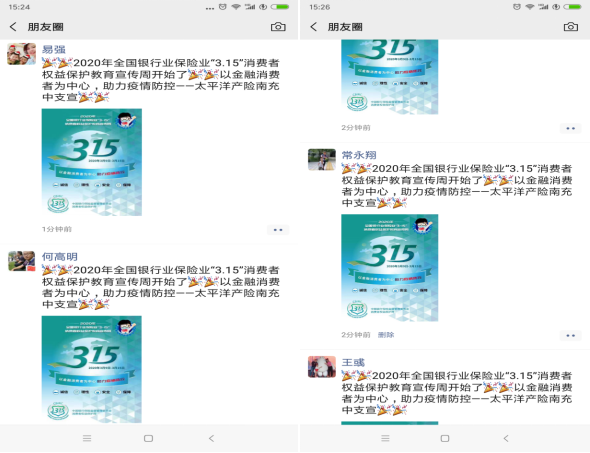Screen dimensions: 590x453
Task: Tap the recent-apps menu icon on the left screen nav bar
Action: point(87,438)
